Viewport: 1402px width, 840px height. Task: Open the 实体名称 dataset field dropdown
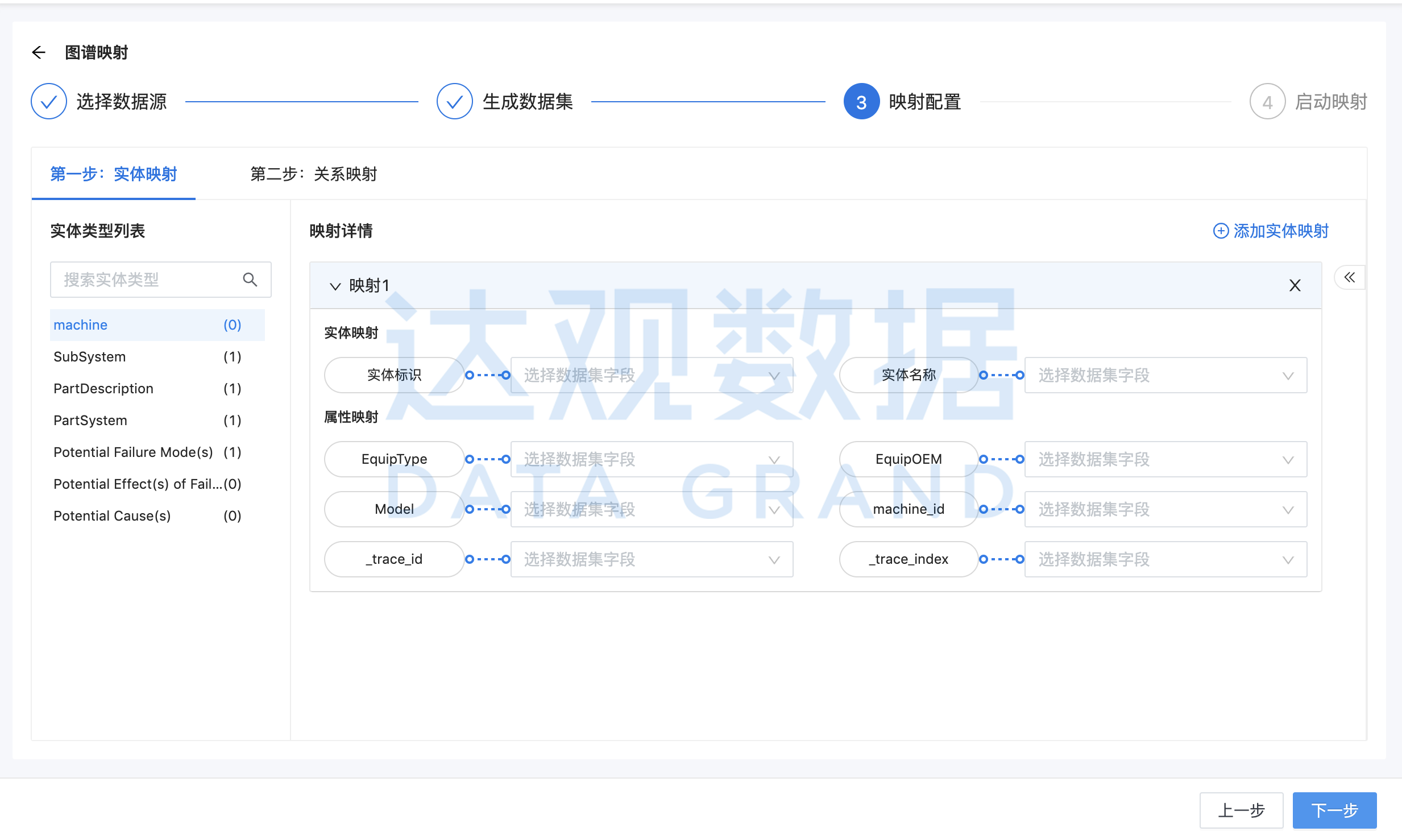click(x=1165, y=375)
